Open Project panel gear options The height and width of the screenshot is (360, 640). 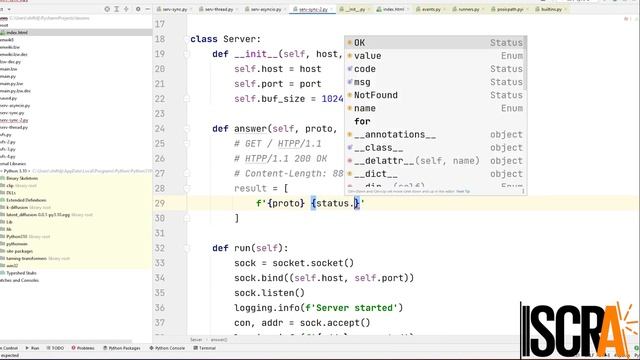tap(138, 9)
